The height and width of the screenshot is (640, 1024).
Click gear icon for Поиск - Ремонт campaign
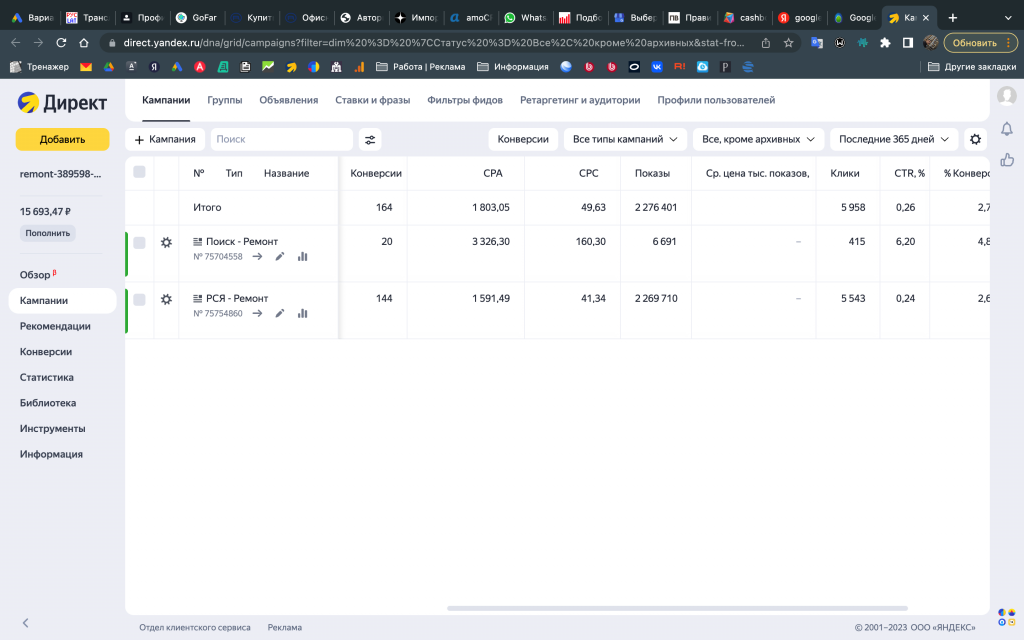166,242
